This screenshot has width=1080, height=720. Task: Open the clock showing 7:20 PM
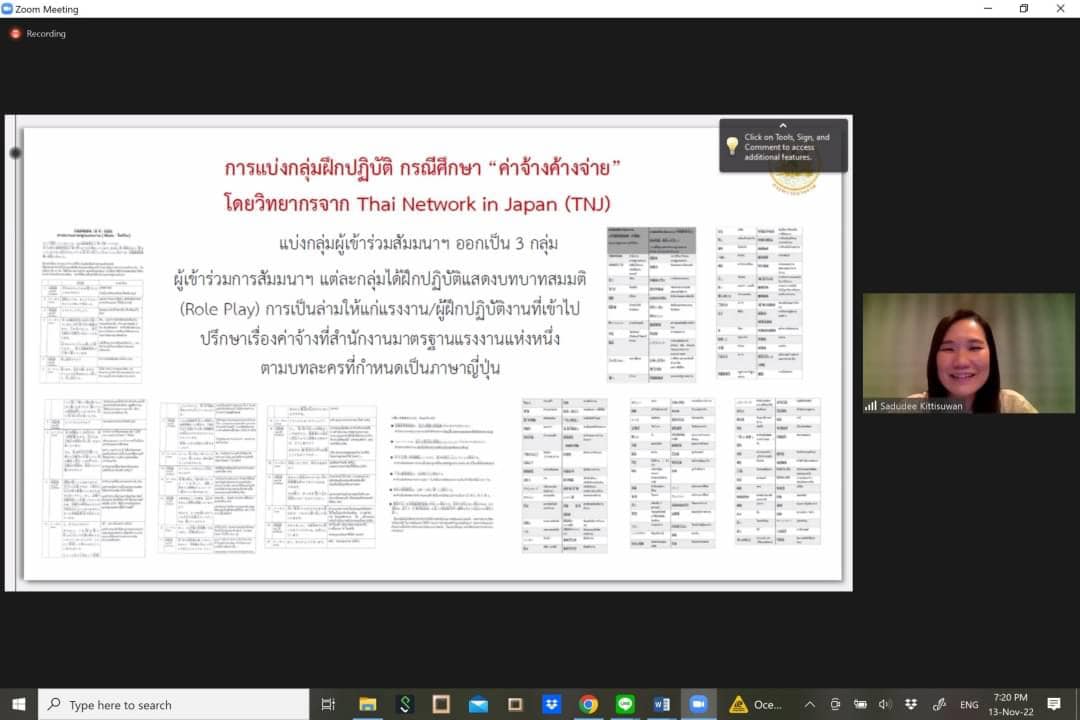pyautogui.click(x=1010, y=704)
